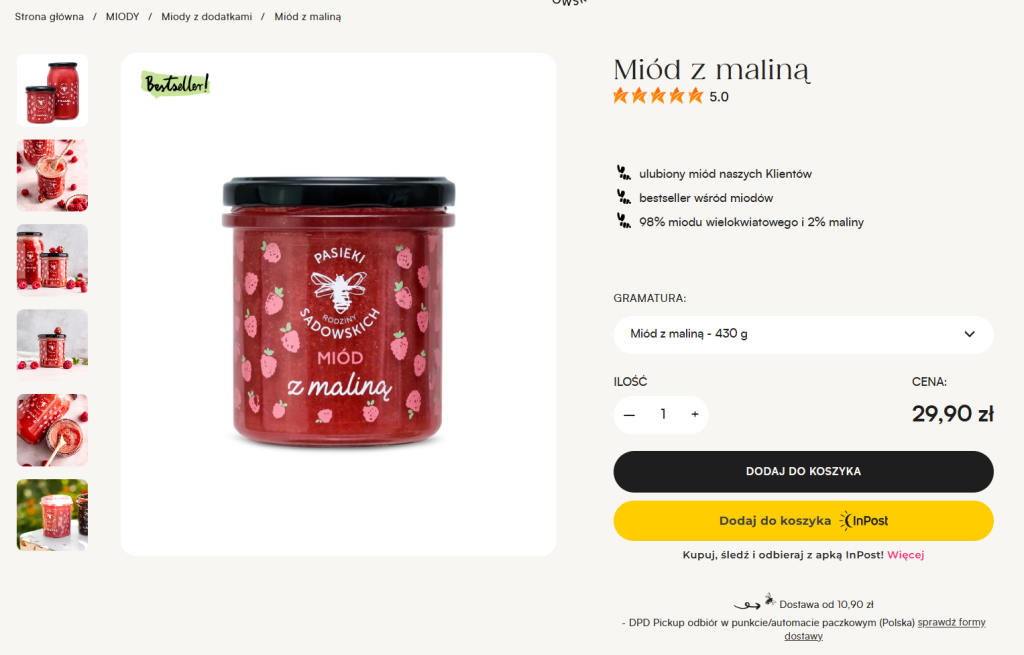Select the fifth close-up jar thumbnail

[x=52, y=430]
